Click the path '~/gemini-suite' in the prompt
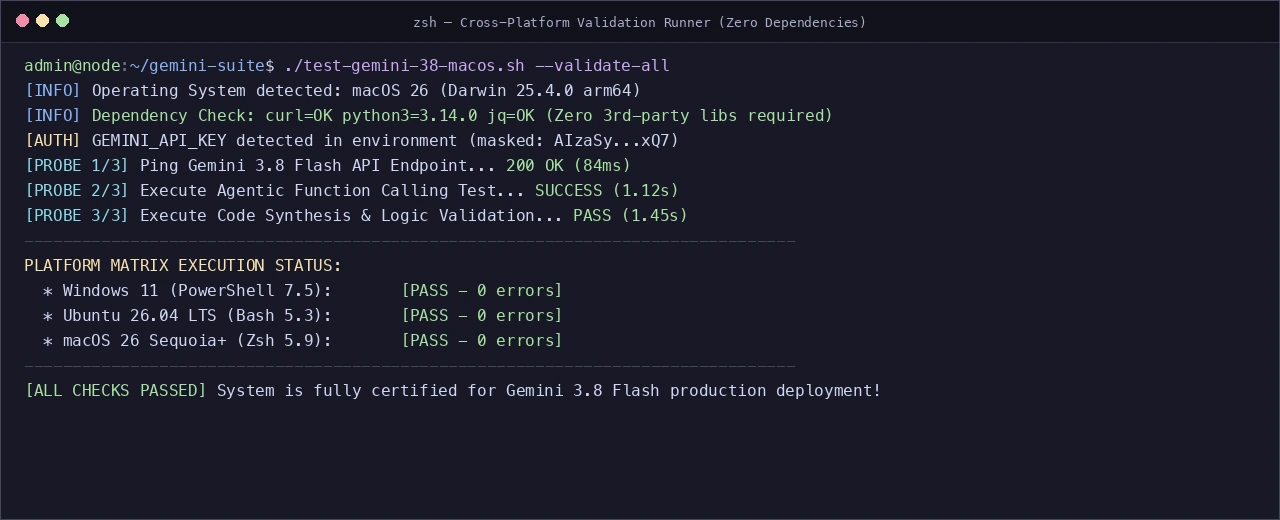The height and width of the screenshot is (520, 1280). point(198,66)
